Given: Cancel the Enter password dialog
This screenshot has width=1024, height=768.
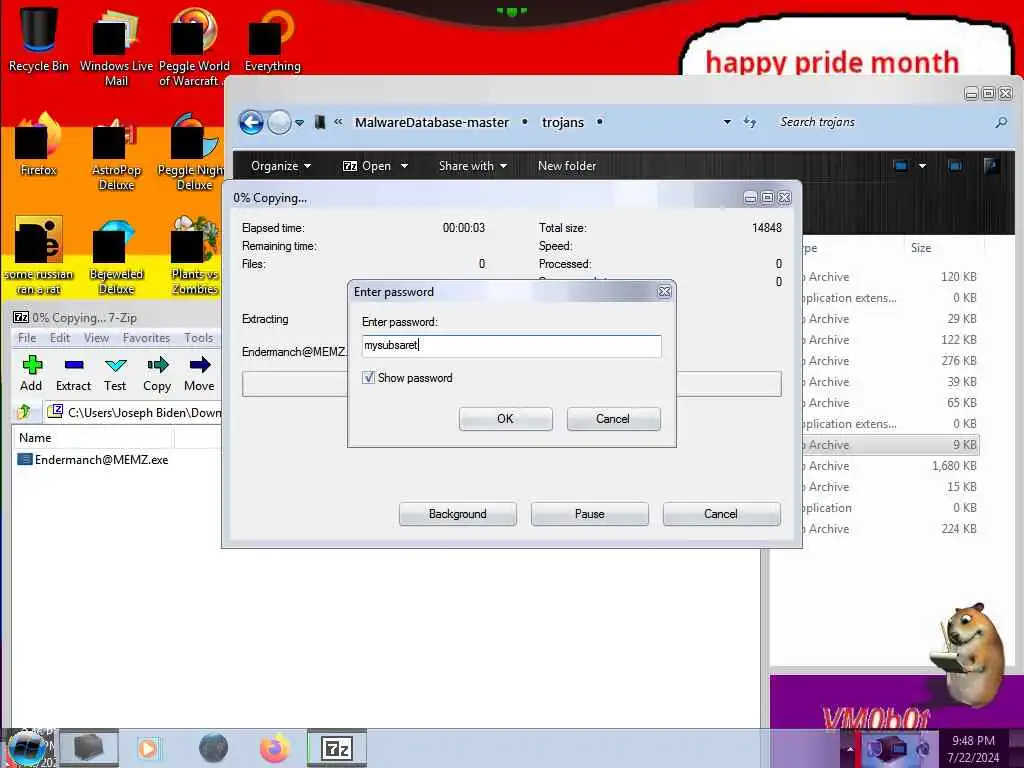Looking at the screenshot, I should 613,419.
